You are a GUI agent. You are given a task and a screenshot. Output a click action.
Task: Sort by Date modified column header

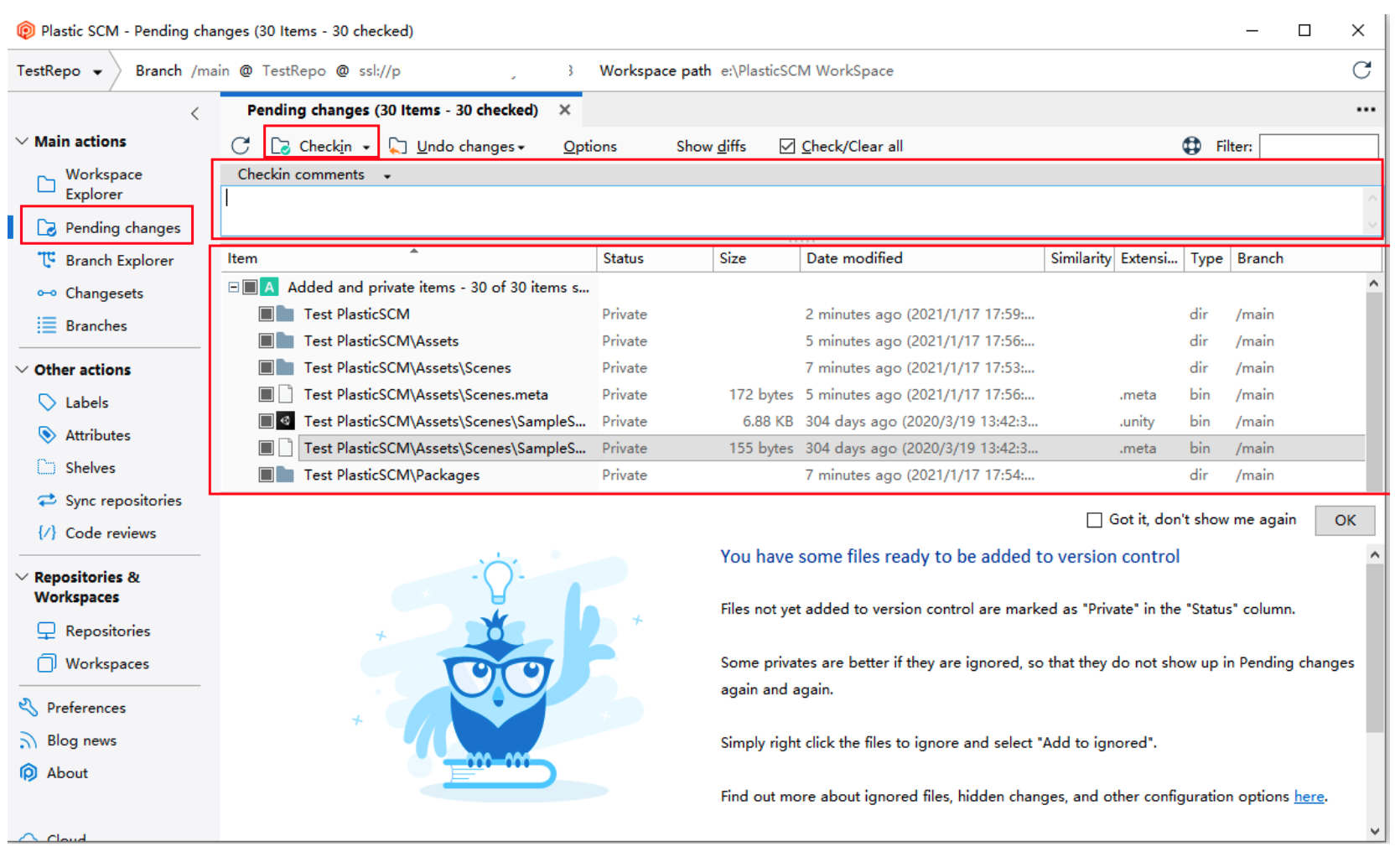click(x=922, y=258)
